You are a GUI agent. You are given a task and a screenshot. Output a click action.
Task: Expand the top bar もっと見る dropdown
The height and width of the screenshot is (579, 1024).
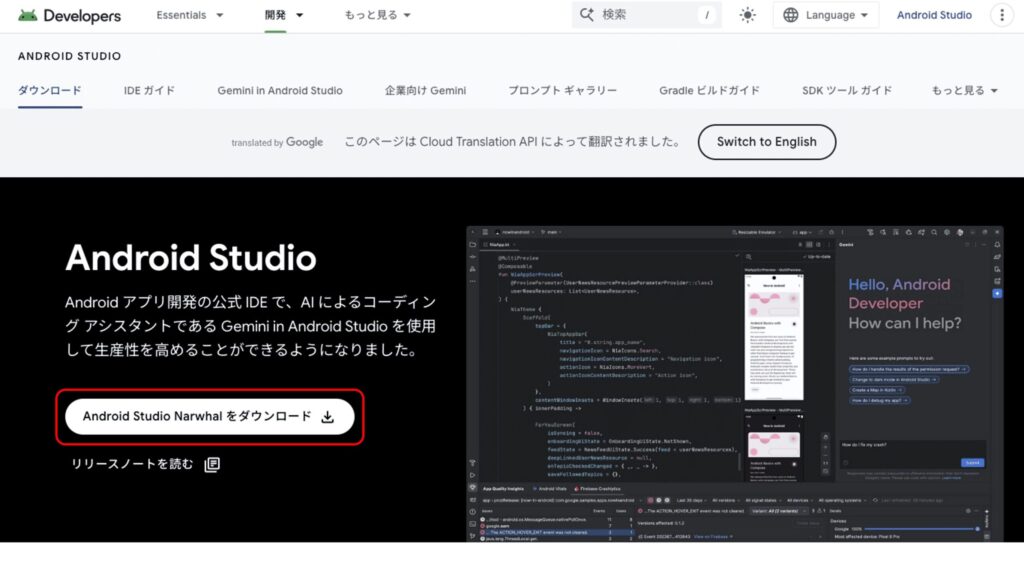[377, 15]
